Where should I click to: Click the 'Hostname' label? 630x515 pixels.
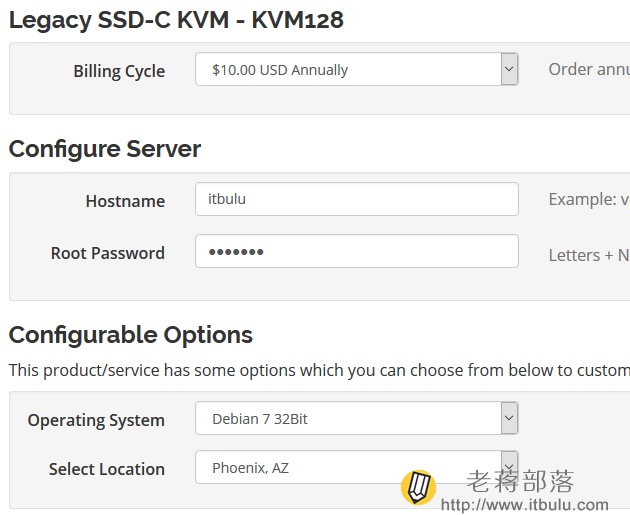pos(125,201)
